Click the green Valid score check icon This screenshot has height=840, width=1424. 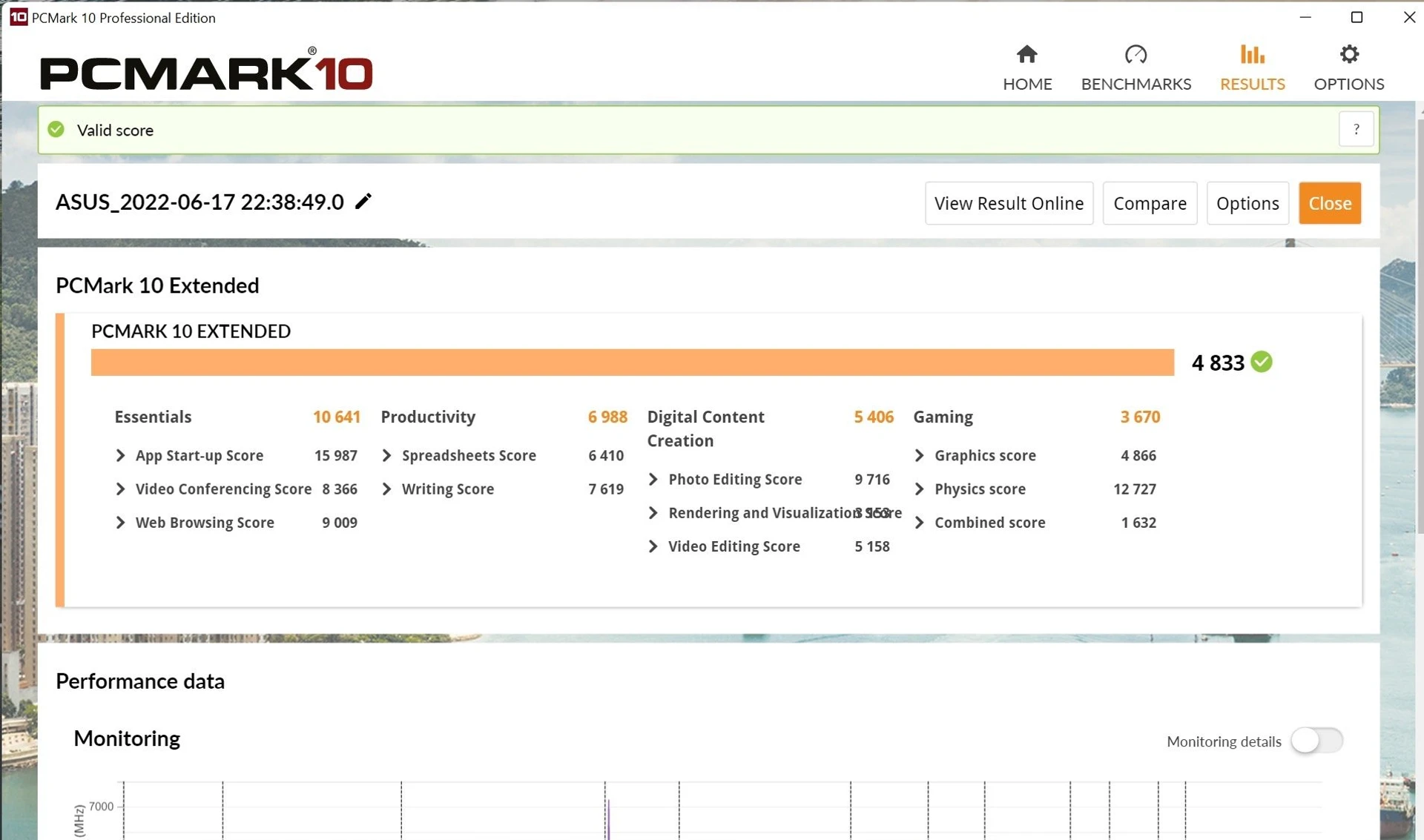[x=56, y=130]
